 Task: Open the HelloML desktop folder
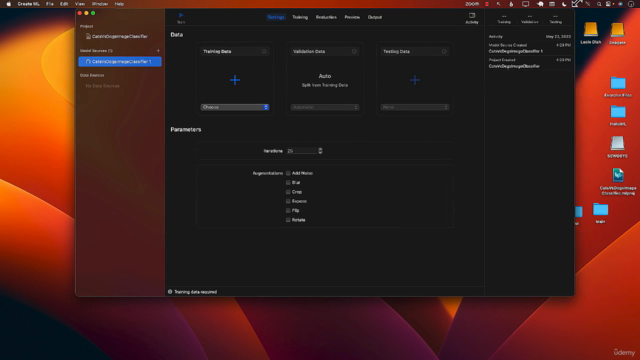click(618, 112)
